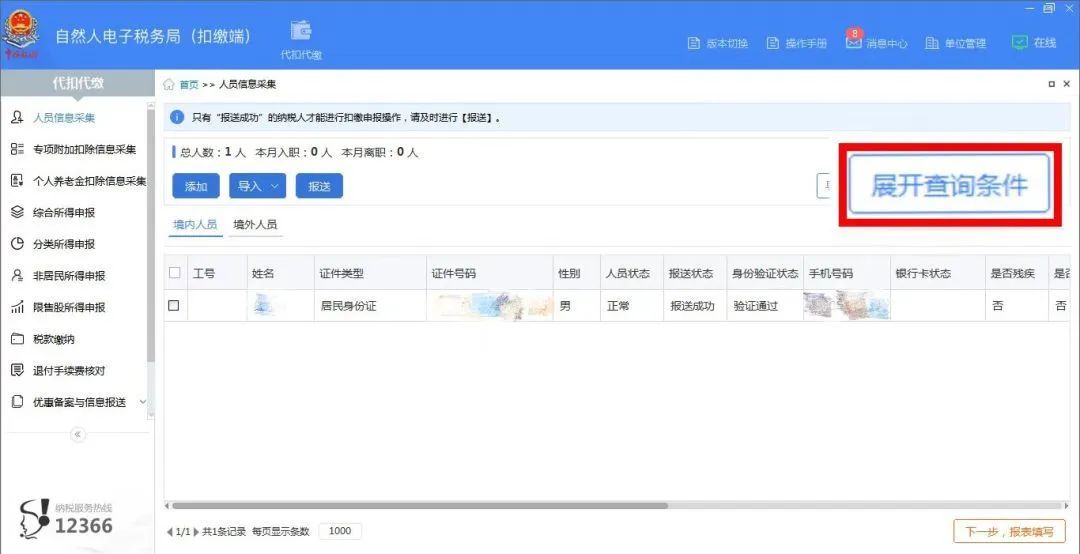Select the 境内人员 tab
The height and width of the screenshot is (554, 1080).
coord(195,225)
